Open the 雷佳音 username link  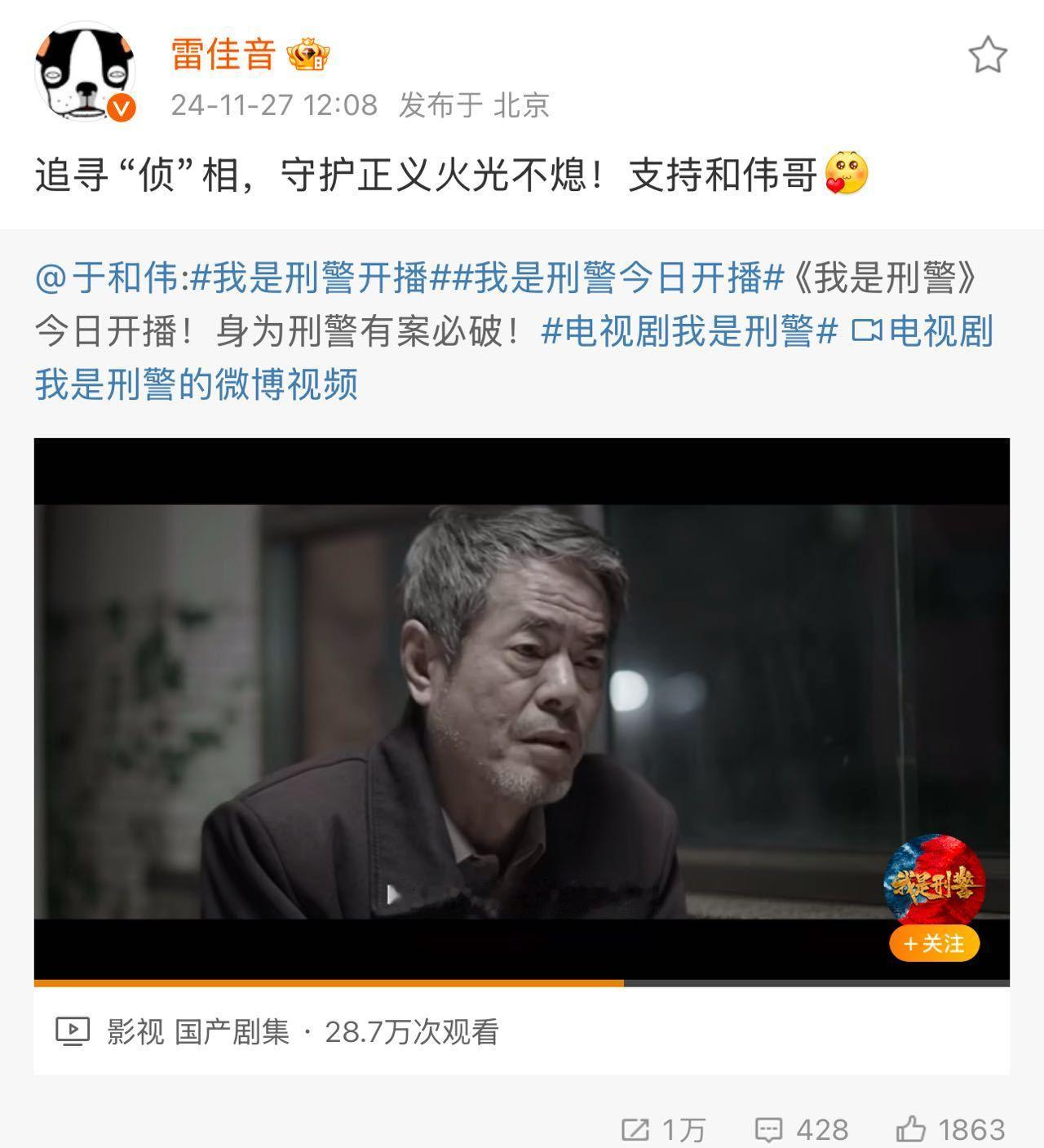223,55
